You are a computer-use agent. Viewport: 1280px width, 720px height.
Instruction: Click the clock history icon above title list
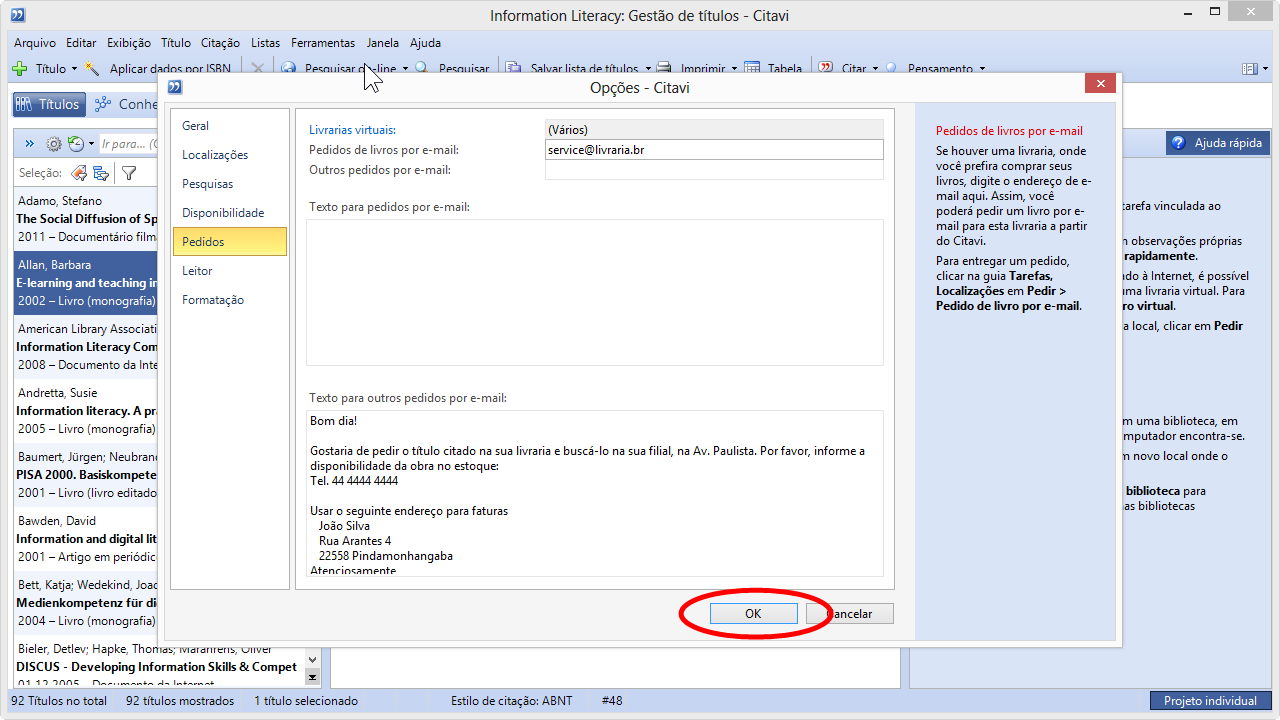[76, 144]
